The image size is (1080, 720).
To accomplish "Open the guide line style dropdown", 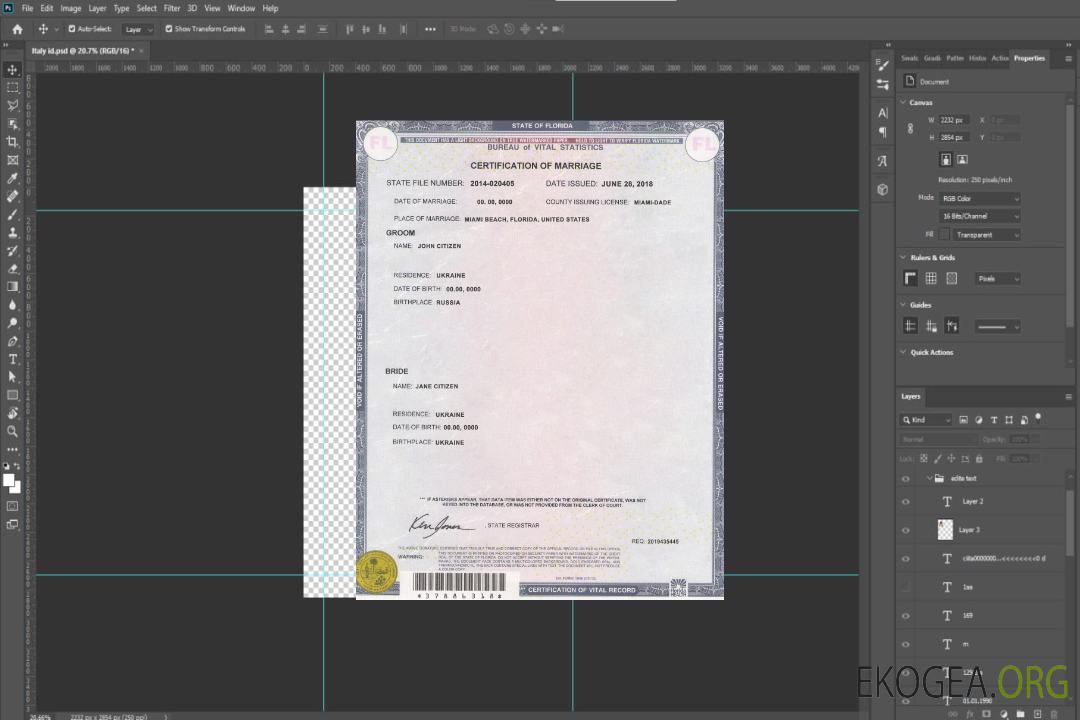I will coord(997,327).
